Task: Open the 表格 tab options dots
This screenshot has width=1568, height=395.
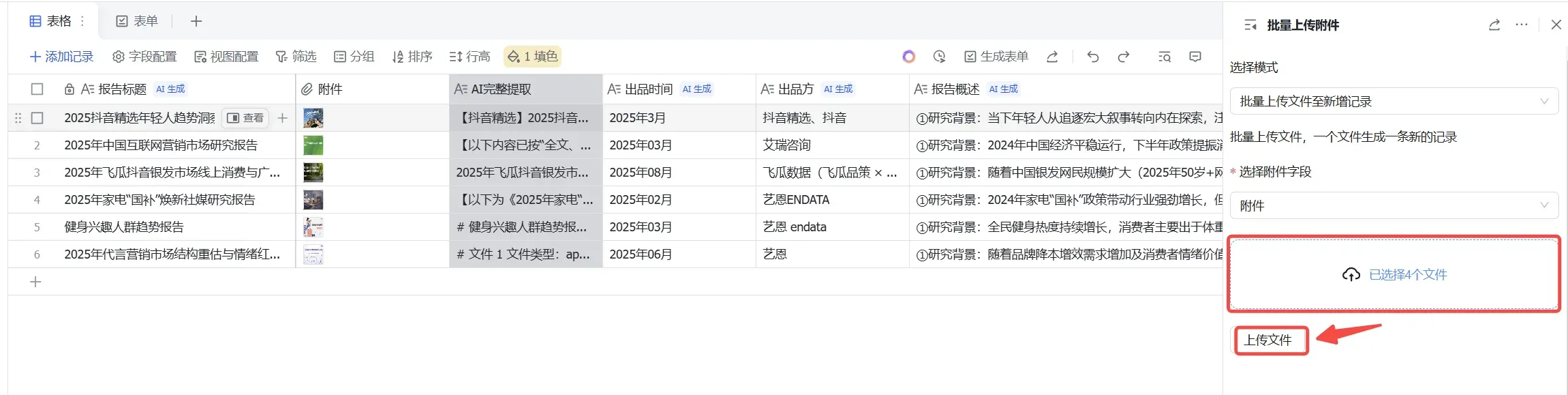Action: pos(82,21)
